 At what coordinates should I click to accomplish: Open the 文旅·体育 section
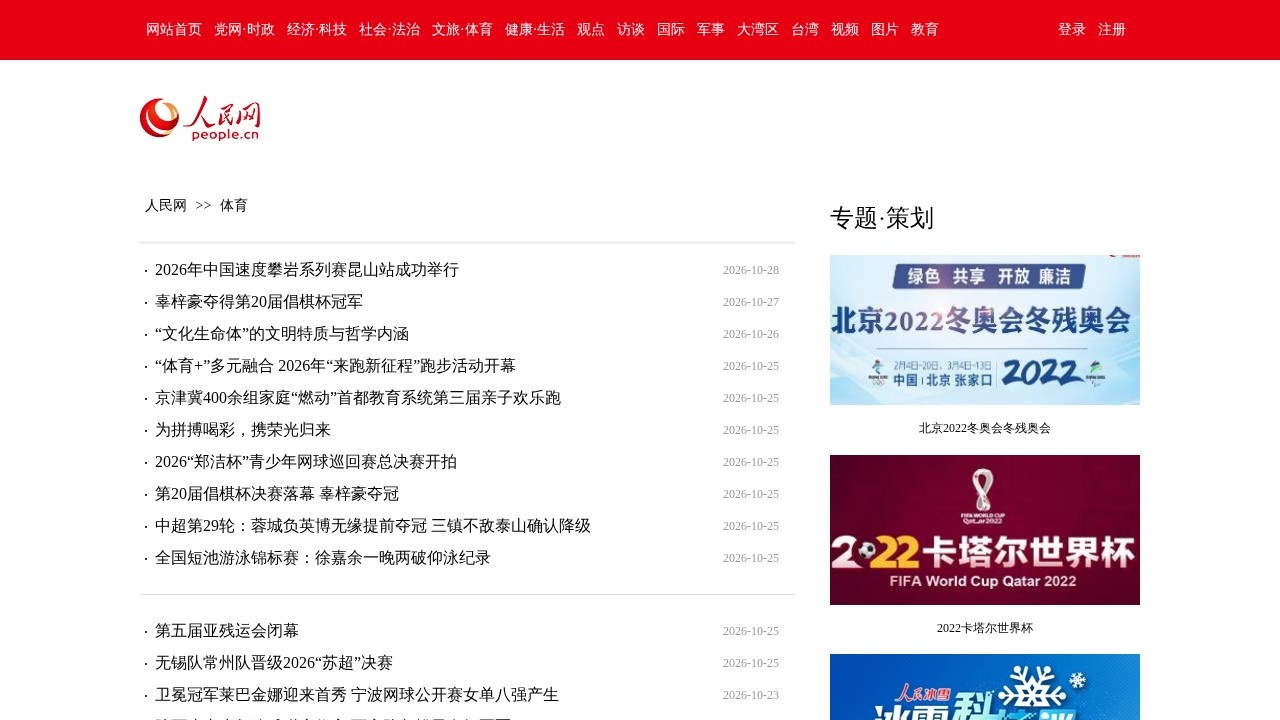462,30
